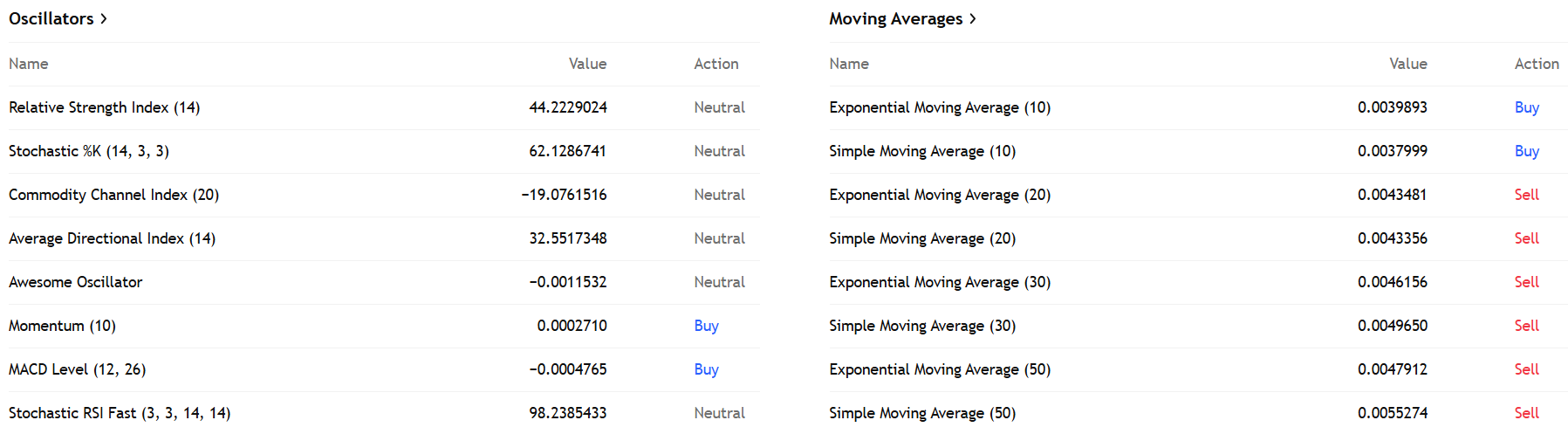
Task: Click the chevron next to Oscillators
Action: pos(104,18)
